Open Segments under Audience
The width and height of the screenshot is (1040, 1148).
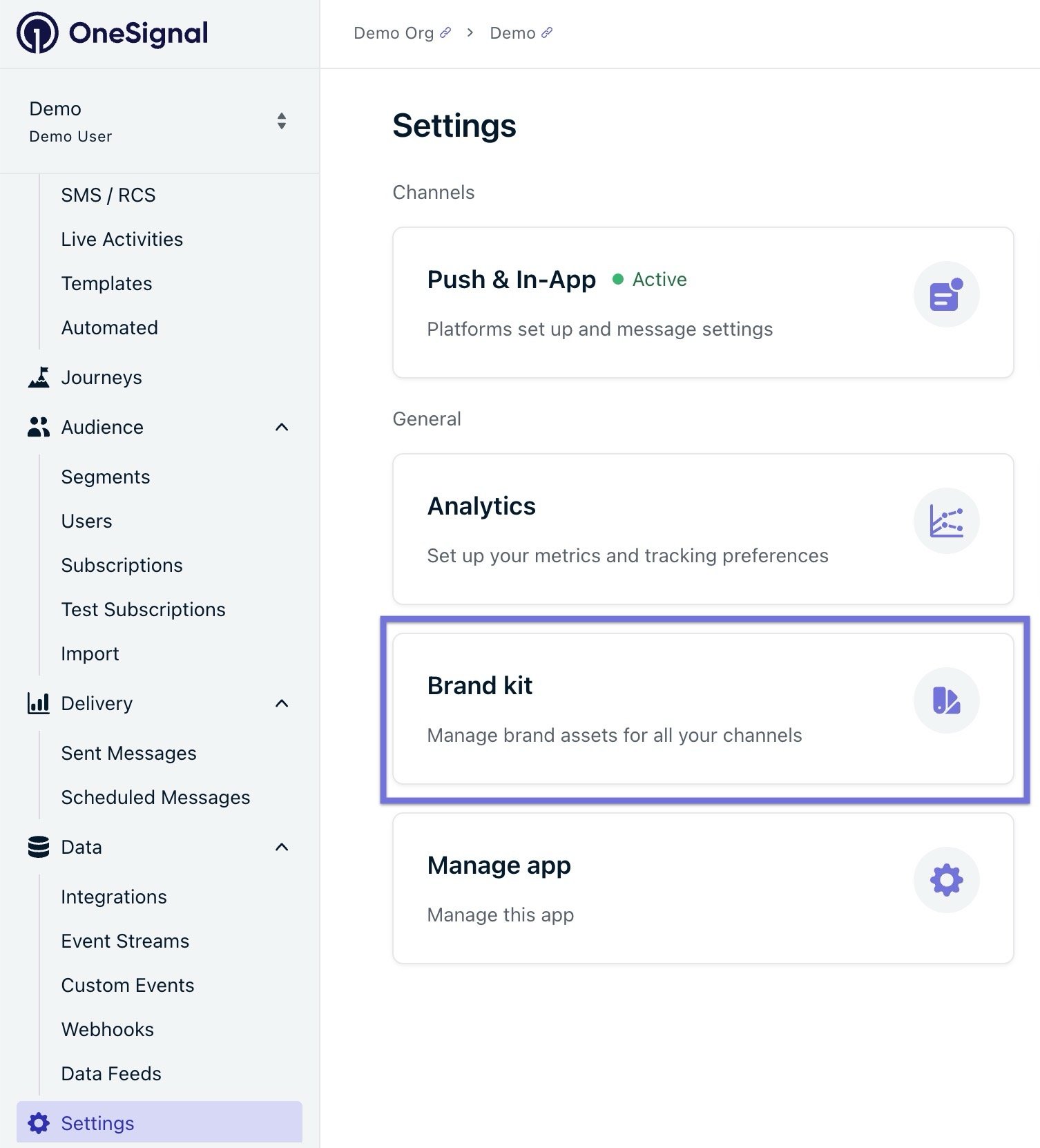[x=106, y=477]
